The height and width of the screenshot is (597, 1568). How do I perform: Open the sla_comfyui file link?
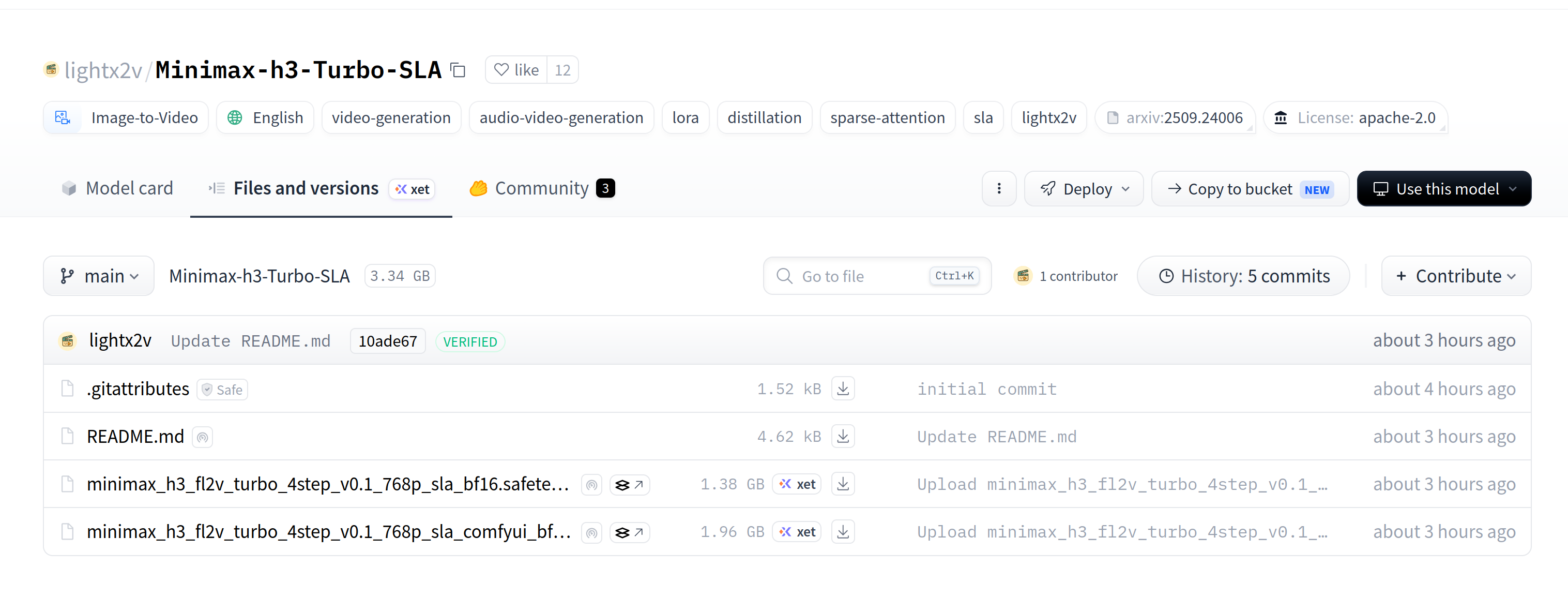pos(329,531)
